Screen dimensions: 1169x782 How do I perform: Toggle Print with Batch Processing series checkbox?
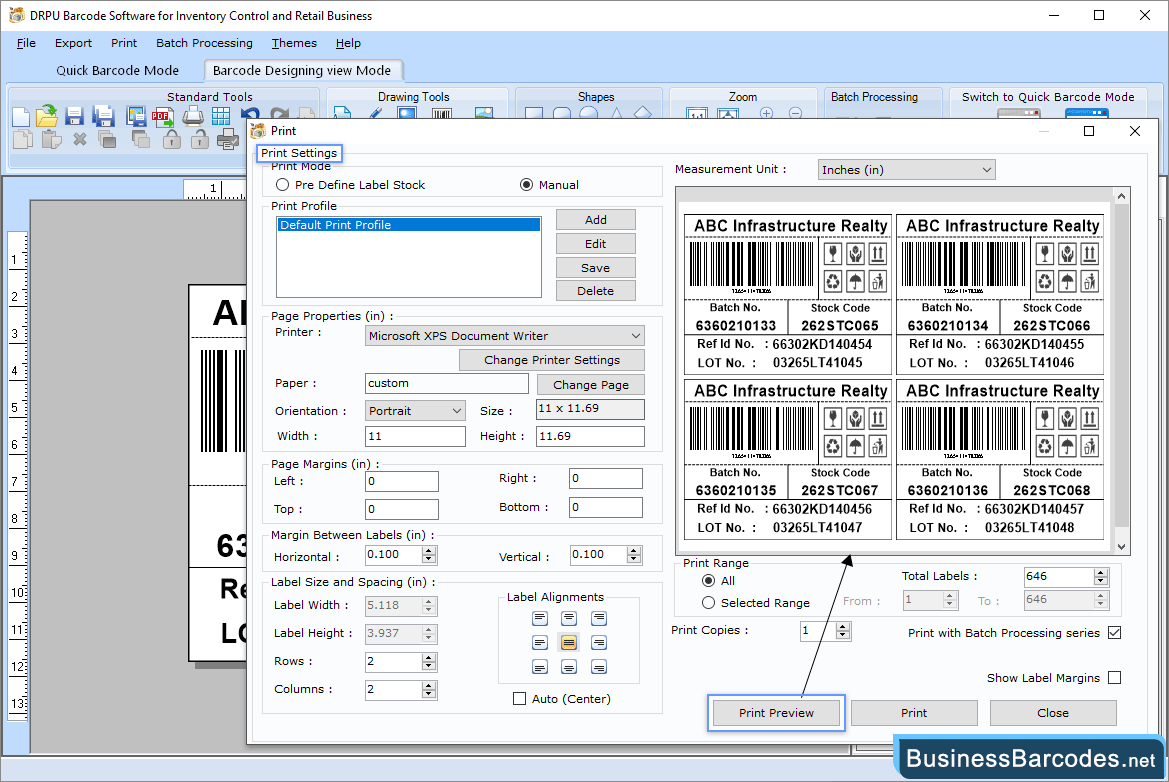click(x=1115, y=633)
